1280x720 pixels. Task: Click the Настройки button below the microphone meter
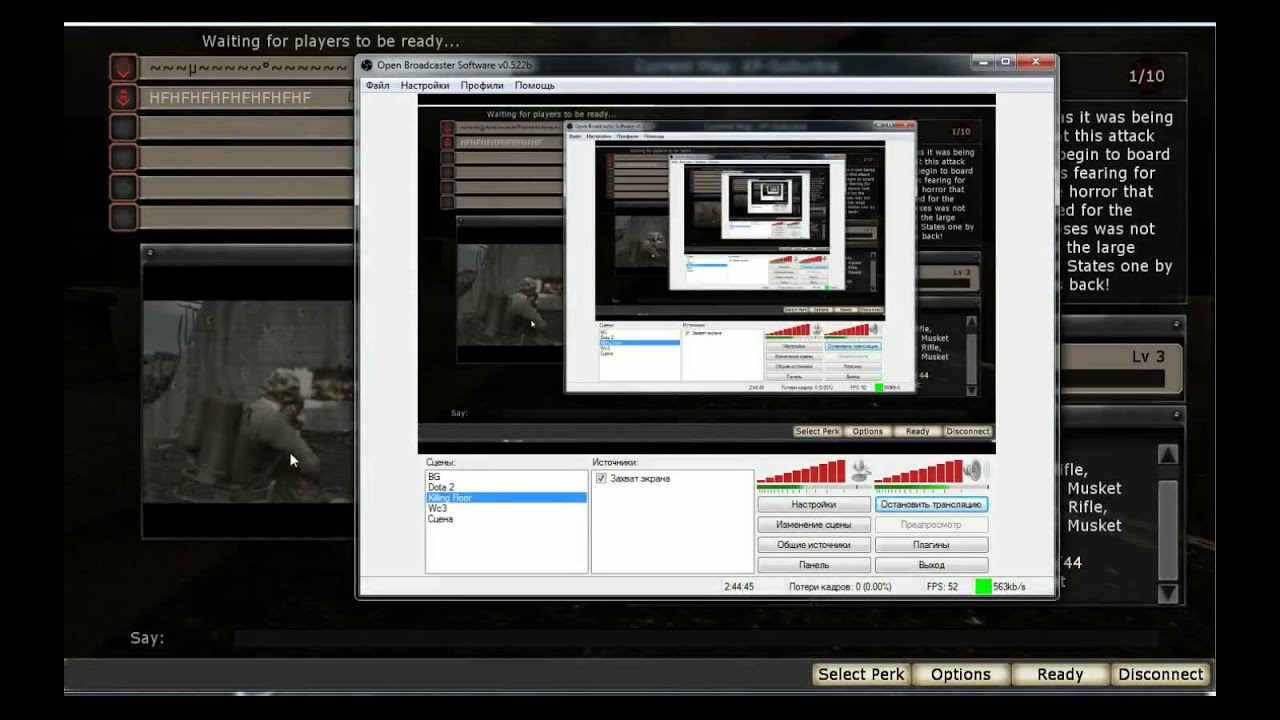coord(814,505)
